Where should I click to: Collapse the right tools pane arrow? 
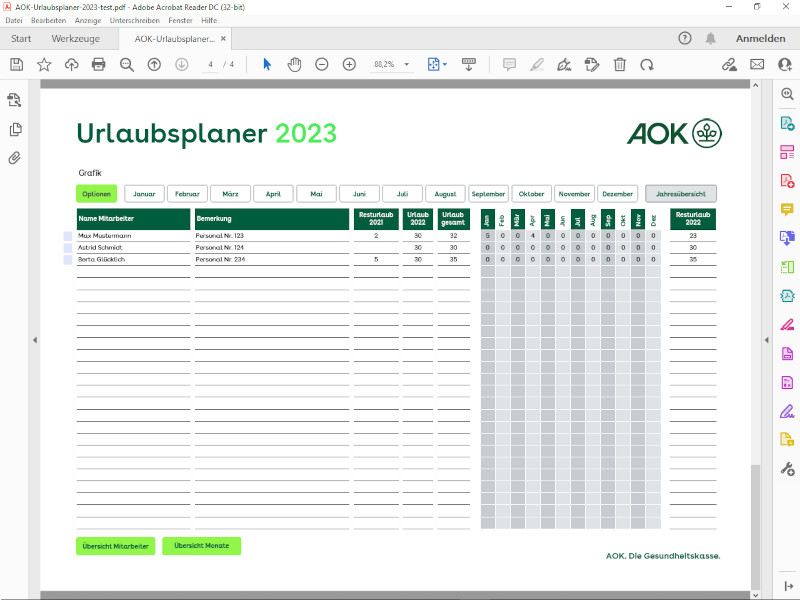click(x=766, y=340)
